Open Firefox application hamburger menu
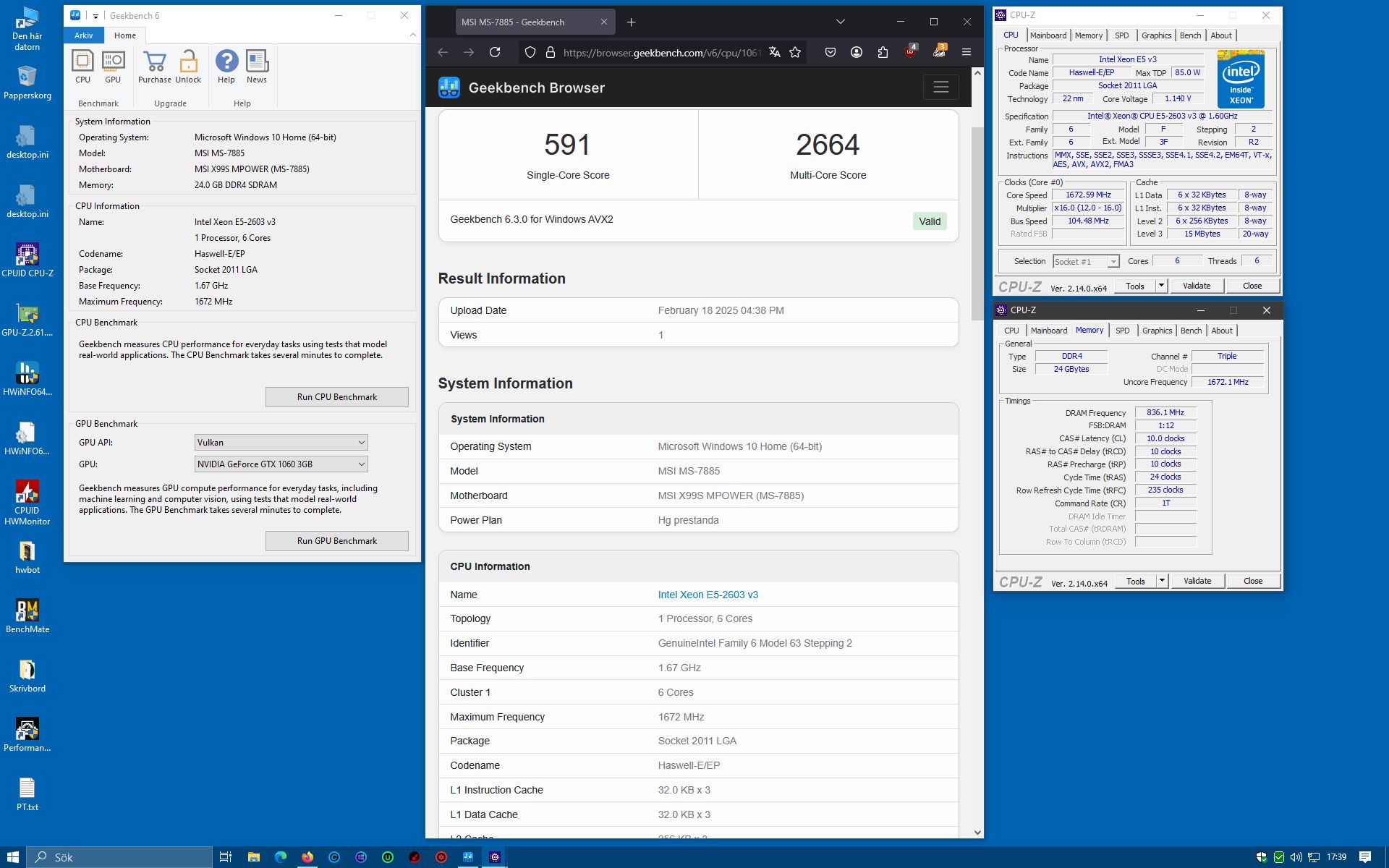 pyautogui.click(x=966, y=52)
